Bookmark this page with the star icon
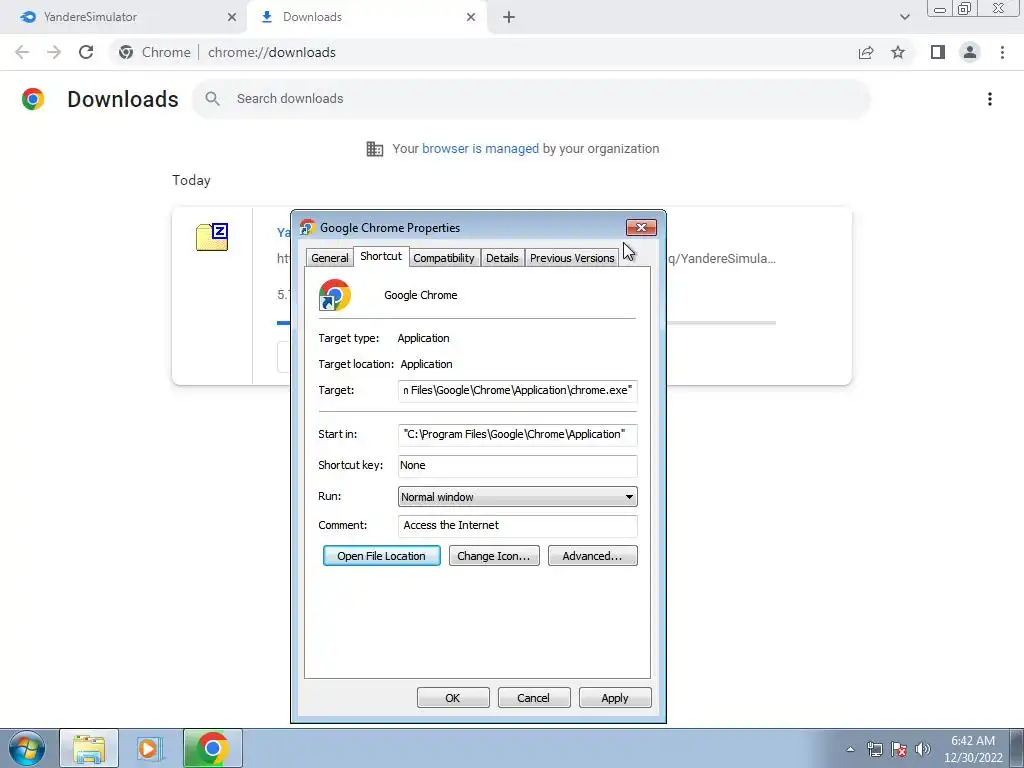The image size is (1024, 768). point(898,52)
